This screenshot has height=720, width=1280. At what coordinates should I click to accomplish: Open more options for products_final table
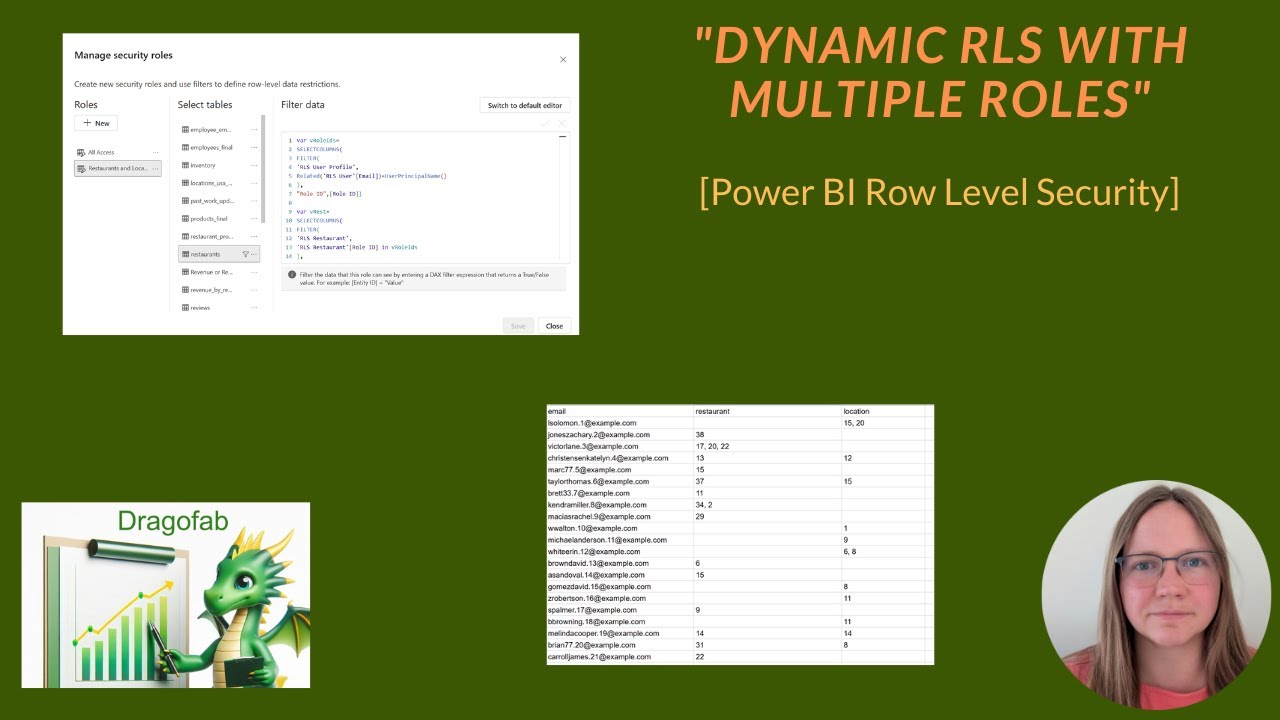[254, 219]
